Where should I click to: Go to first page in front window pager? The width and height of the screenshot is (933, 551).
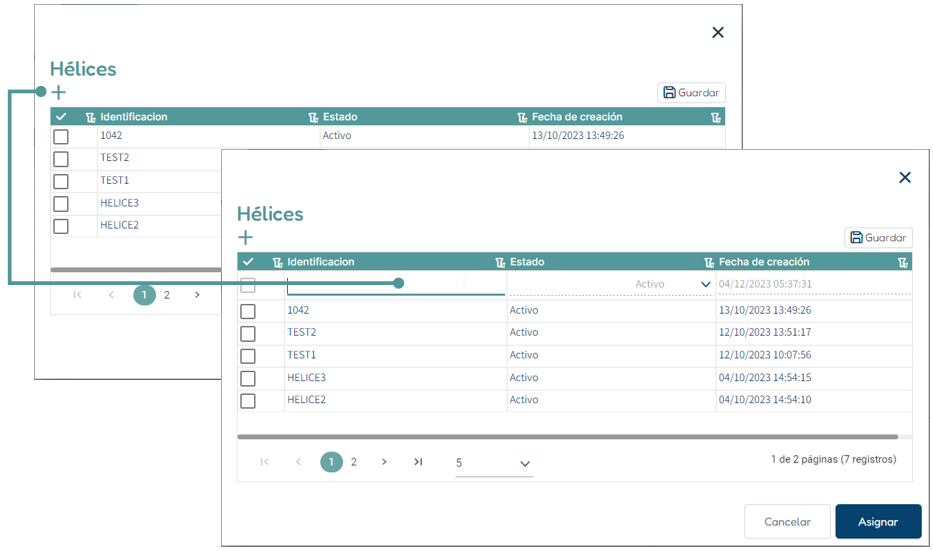click(264, 462)
